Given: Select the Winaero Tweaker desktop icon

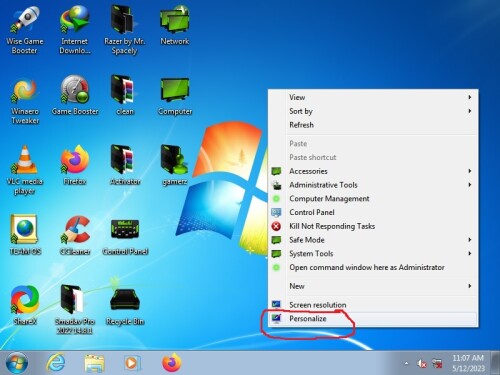Looking at the screenshot, I should point(25,101).
